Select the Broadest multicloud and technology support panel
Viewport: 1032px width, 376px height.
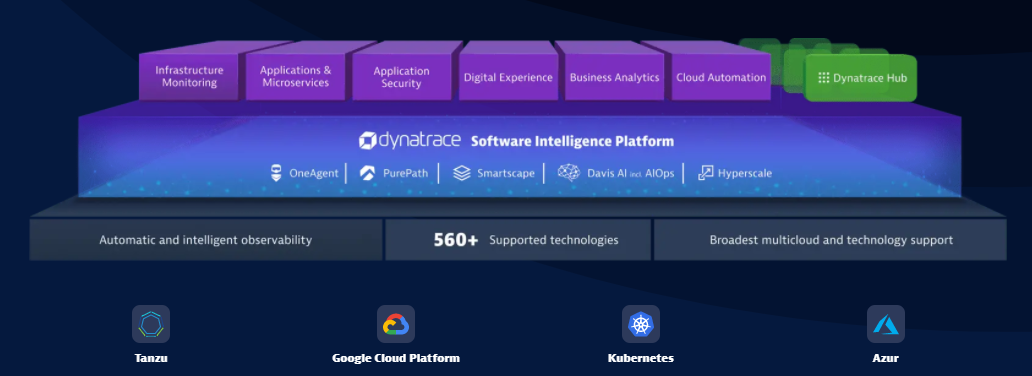click(831, 240)
